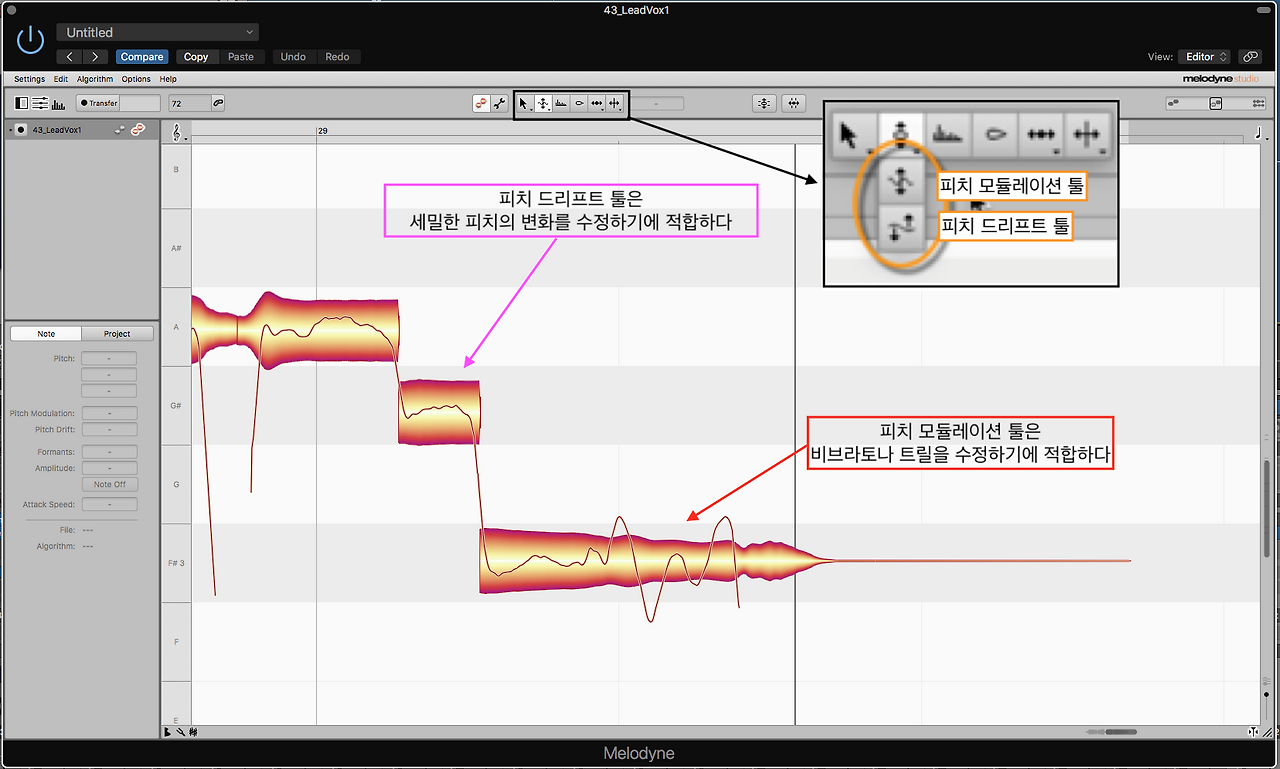
Task: Click the link icon beside Editor view
Action: click(1249, 57)
